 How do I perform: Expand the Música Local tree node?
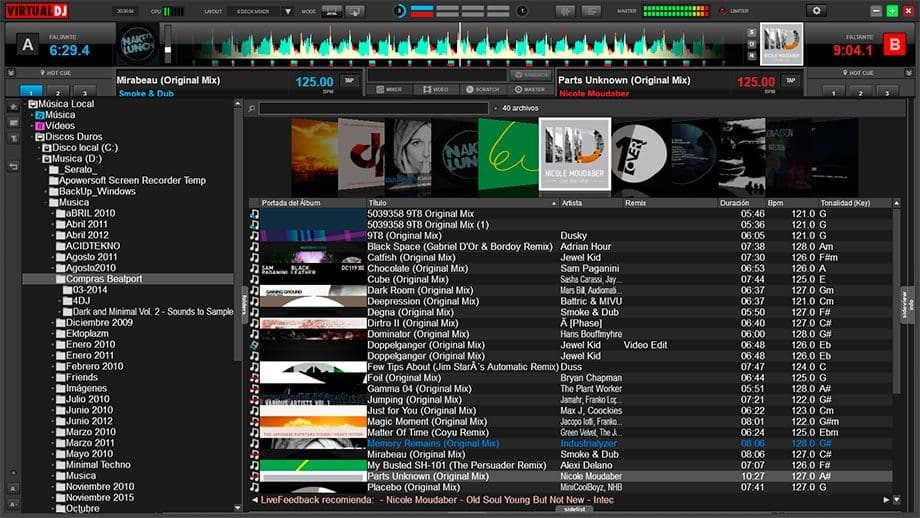[x=26, y=104]
